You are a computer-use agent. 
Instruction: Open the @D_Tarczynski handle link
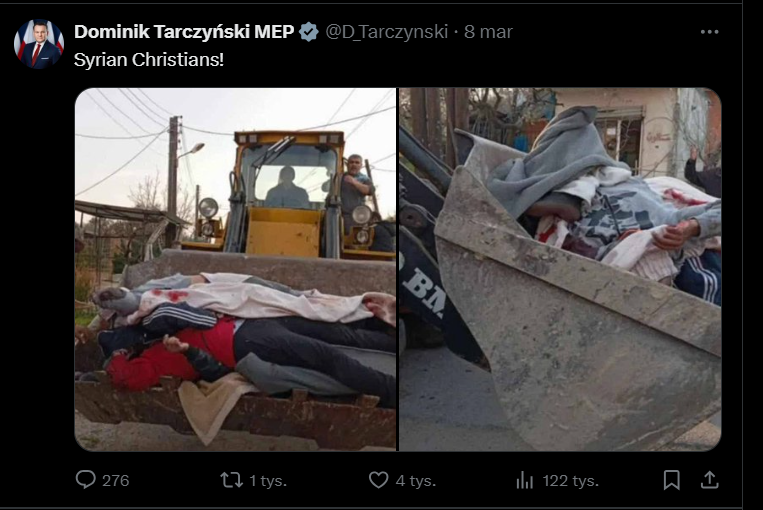click(387, 32)
